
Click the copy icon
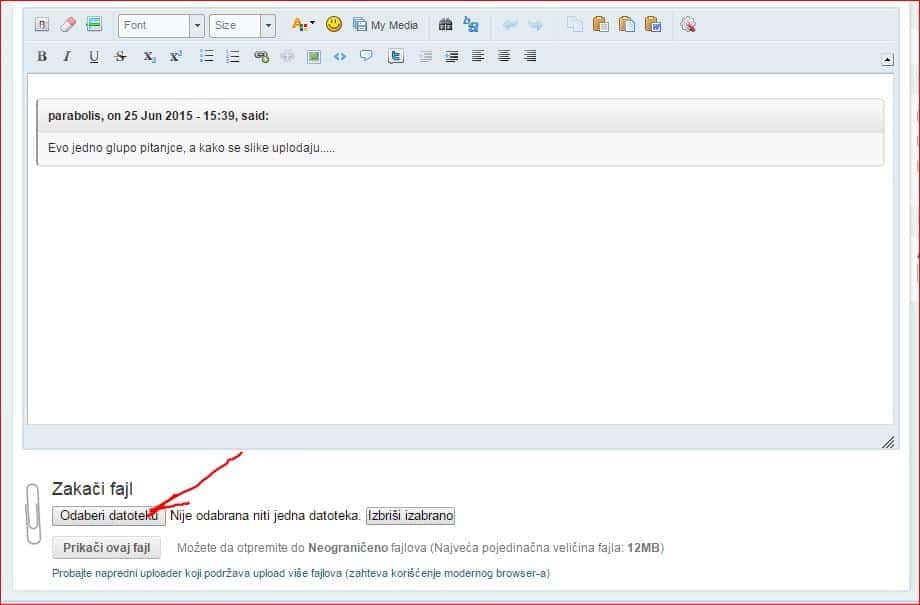575,25
